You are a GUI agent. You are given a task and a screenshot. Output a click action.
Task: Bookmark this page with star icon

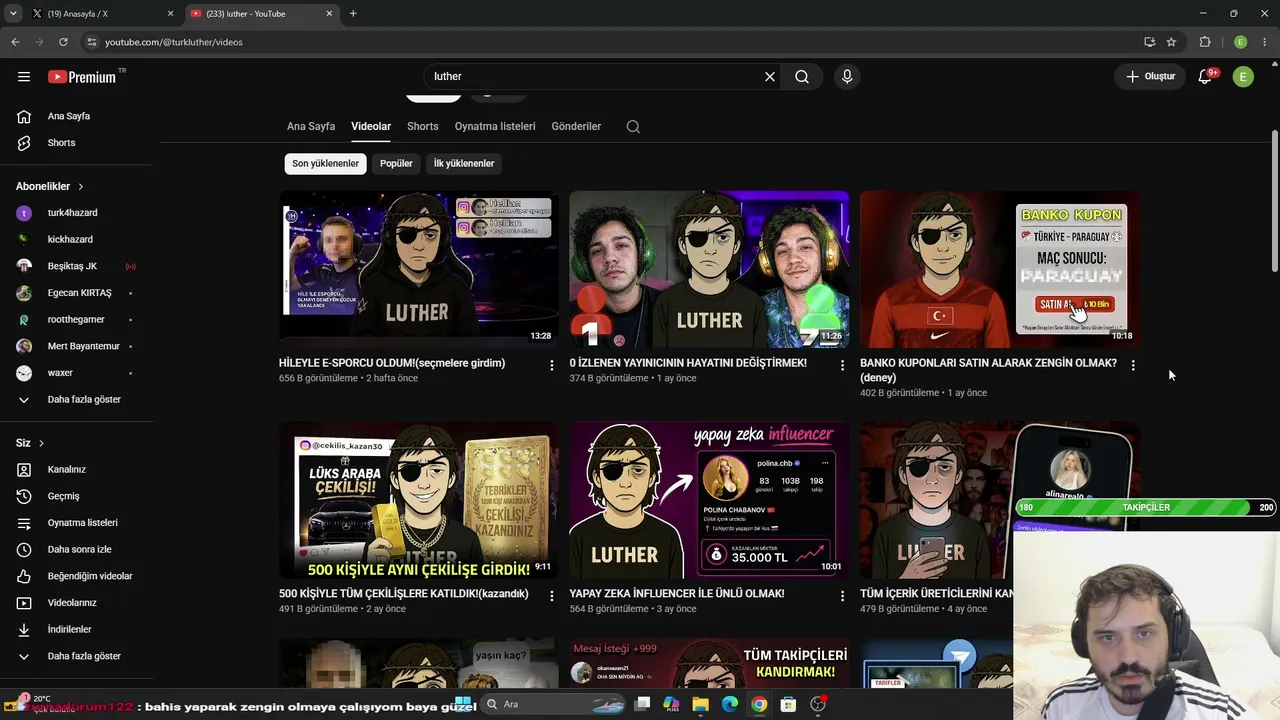1171,42
